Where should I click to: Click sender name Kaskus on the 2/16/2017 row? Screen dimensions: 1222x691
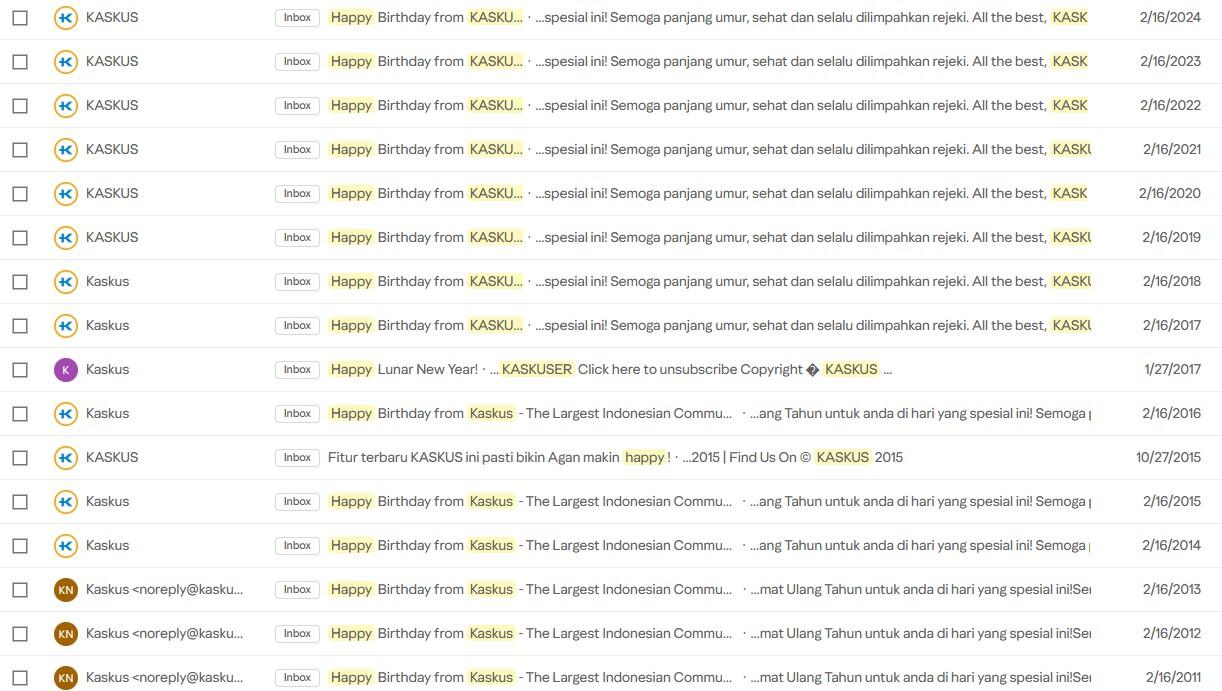coord(107,325)
